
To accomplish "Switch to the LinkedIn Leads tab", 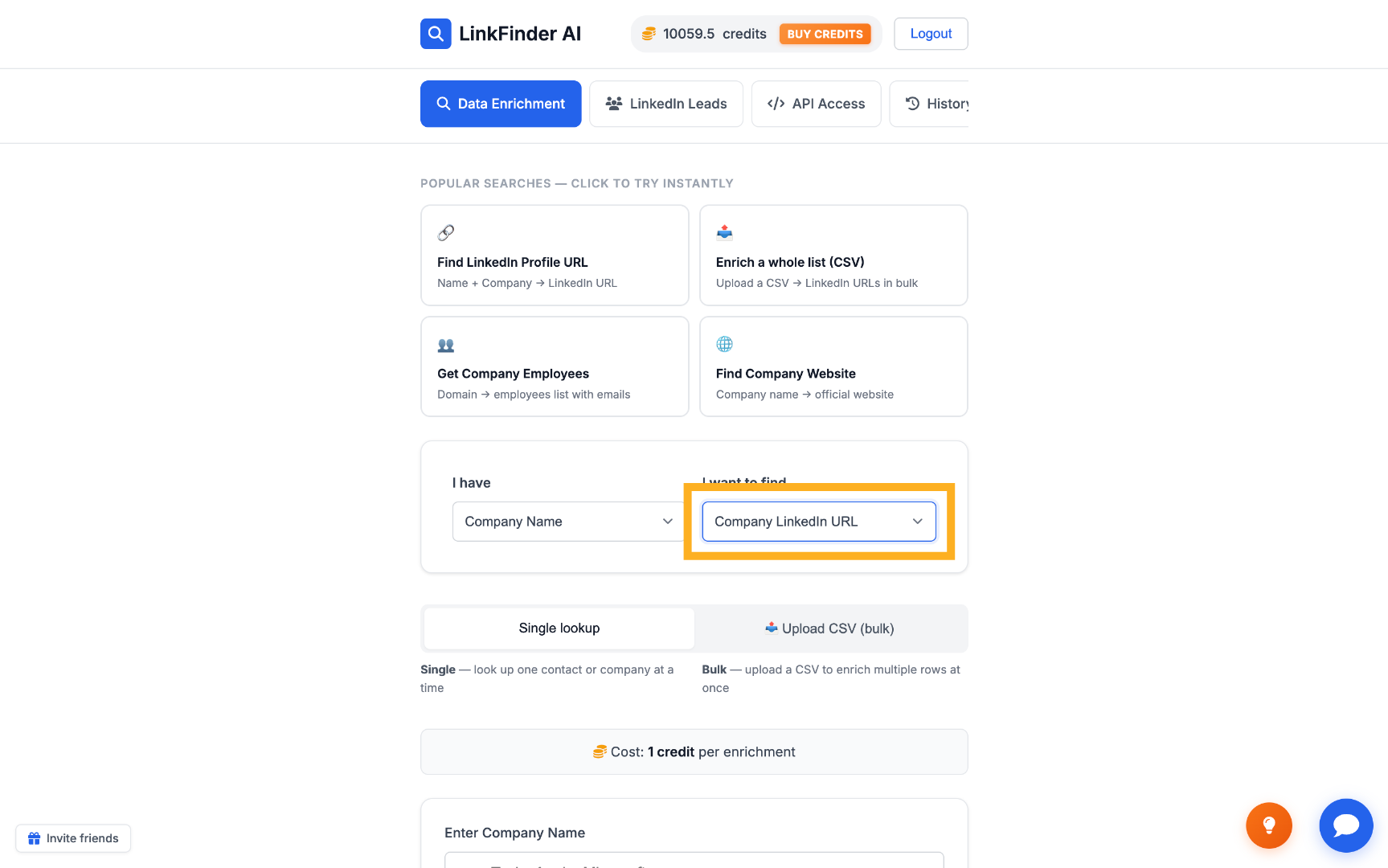I will [x=666, y=104].
